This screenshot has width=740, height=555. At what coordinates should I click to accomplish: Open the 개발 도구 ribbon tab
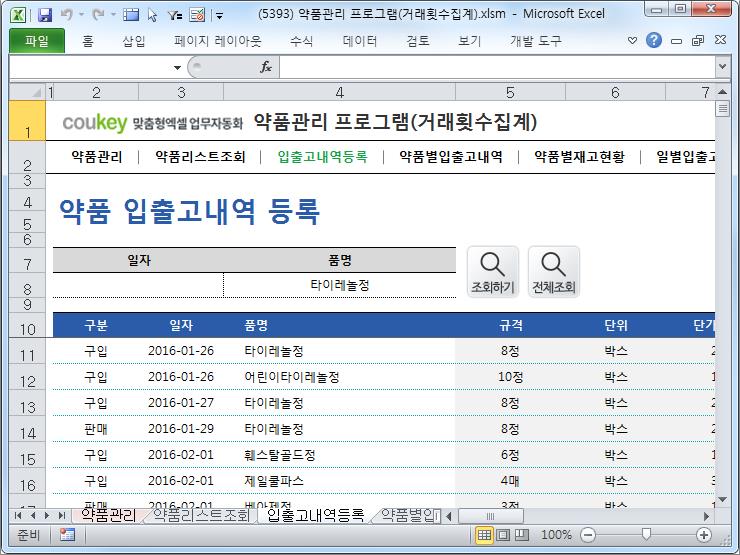tap(536, 41)
